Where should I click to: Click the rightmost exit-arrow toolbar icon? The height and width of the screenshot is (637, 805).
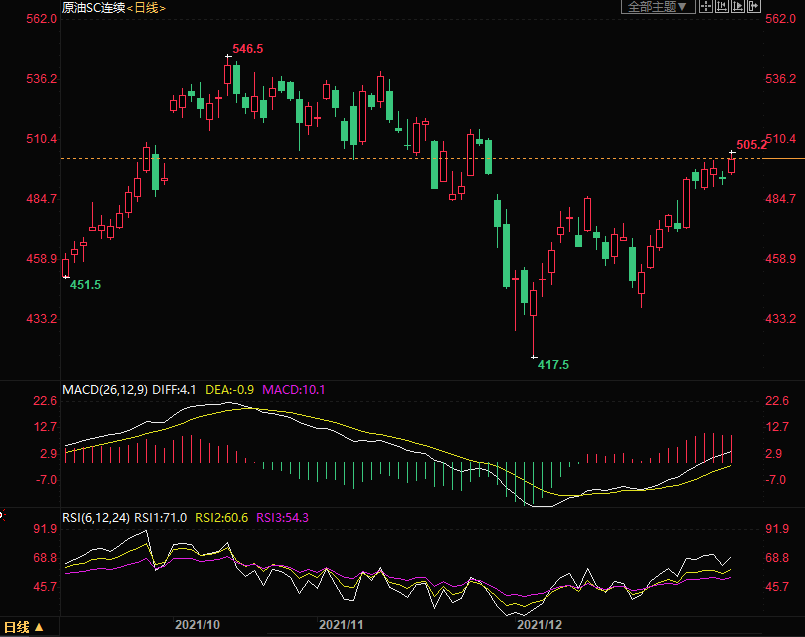pyautogui.click(x=754, y=6)
